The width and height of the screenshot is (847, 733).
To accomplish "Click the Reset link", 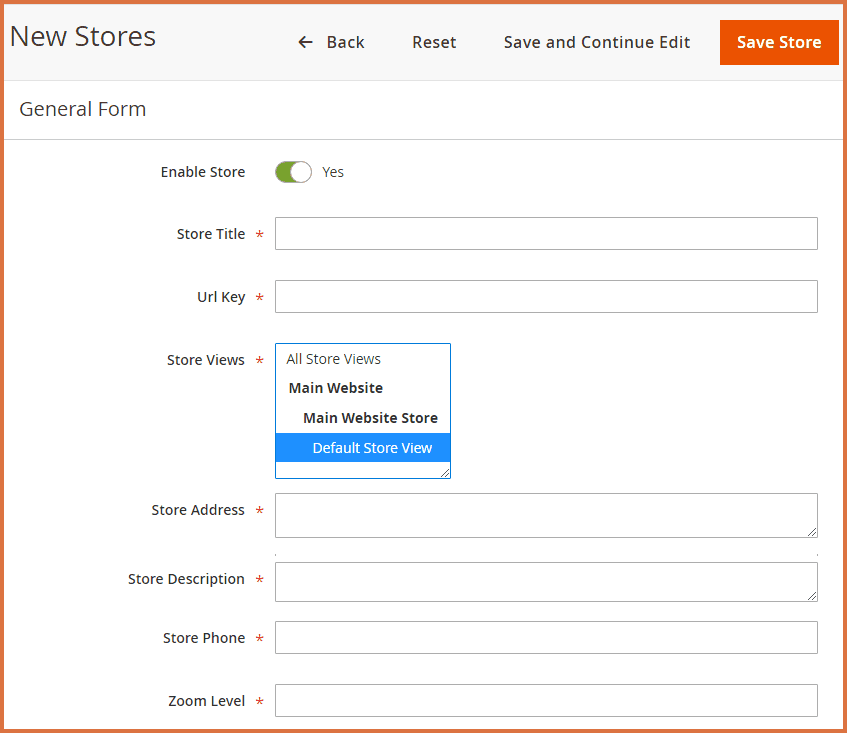I will [434, 42].
